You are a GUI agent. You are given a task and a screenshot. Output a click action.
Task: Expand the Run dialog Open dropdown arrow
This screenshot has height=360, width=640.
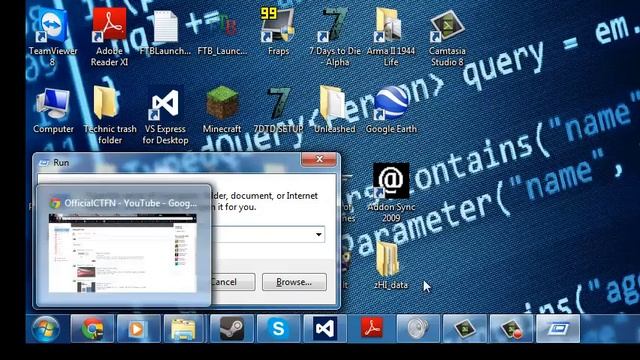click(x=318, y=235)
